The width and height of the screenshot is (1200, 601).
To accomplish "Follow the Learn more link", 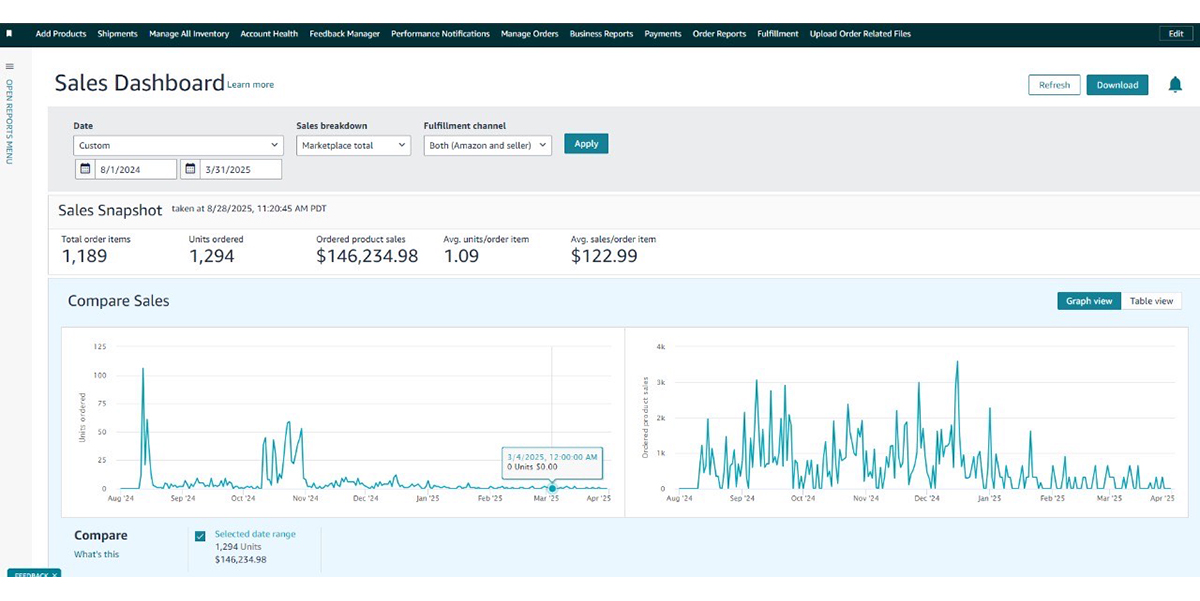I will (x=250, y=85).
